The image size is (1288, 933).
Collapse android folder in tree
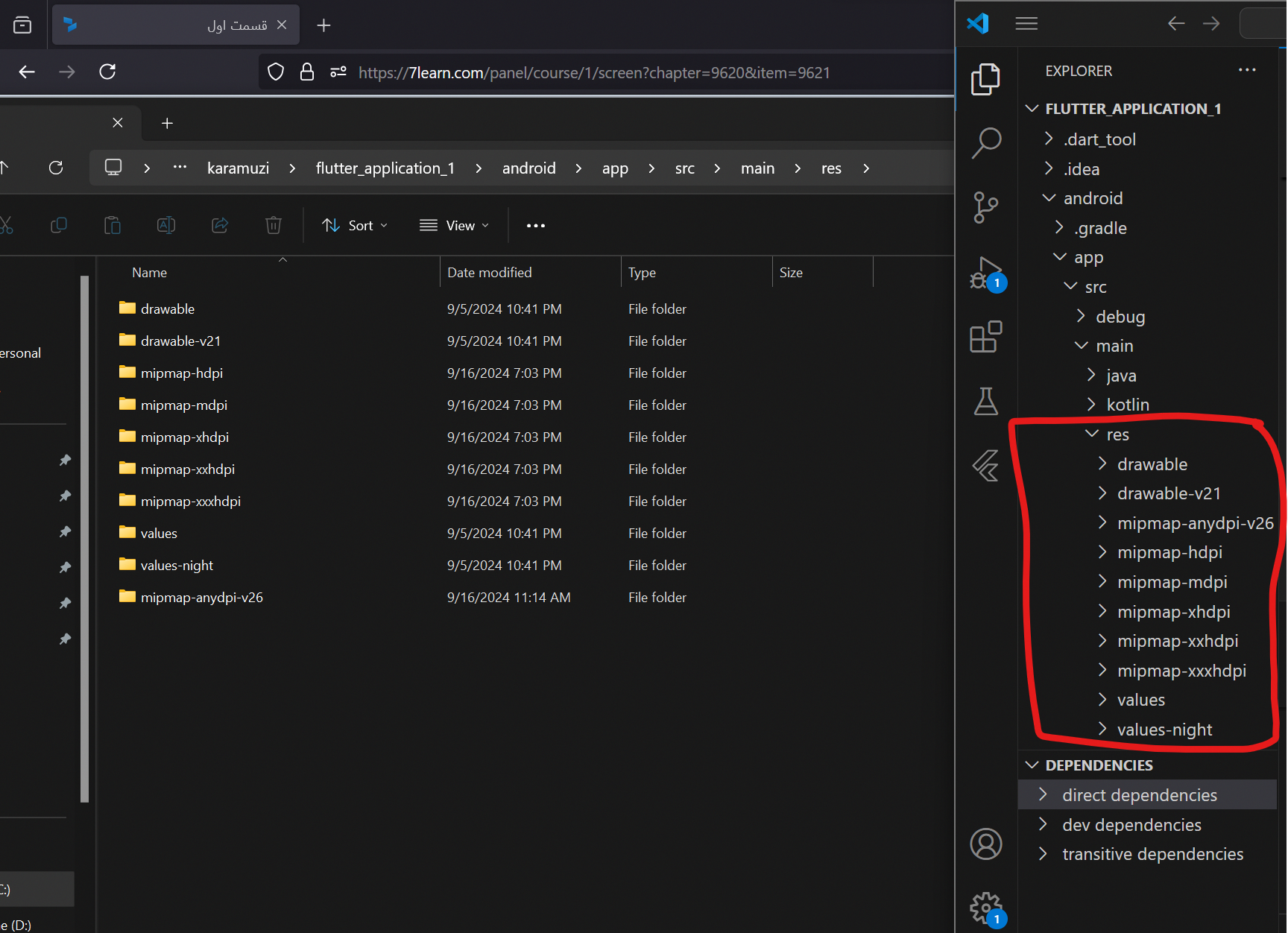(x=1049, y=197)
